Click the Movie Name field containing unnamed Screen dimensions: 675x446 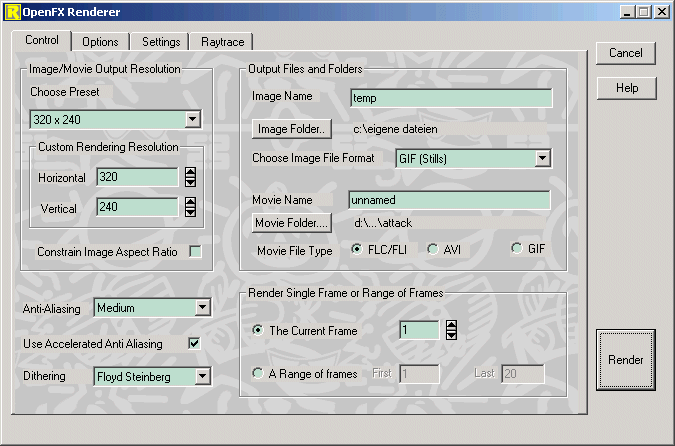(449, 200)
